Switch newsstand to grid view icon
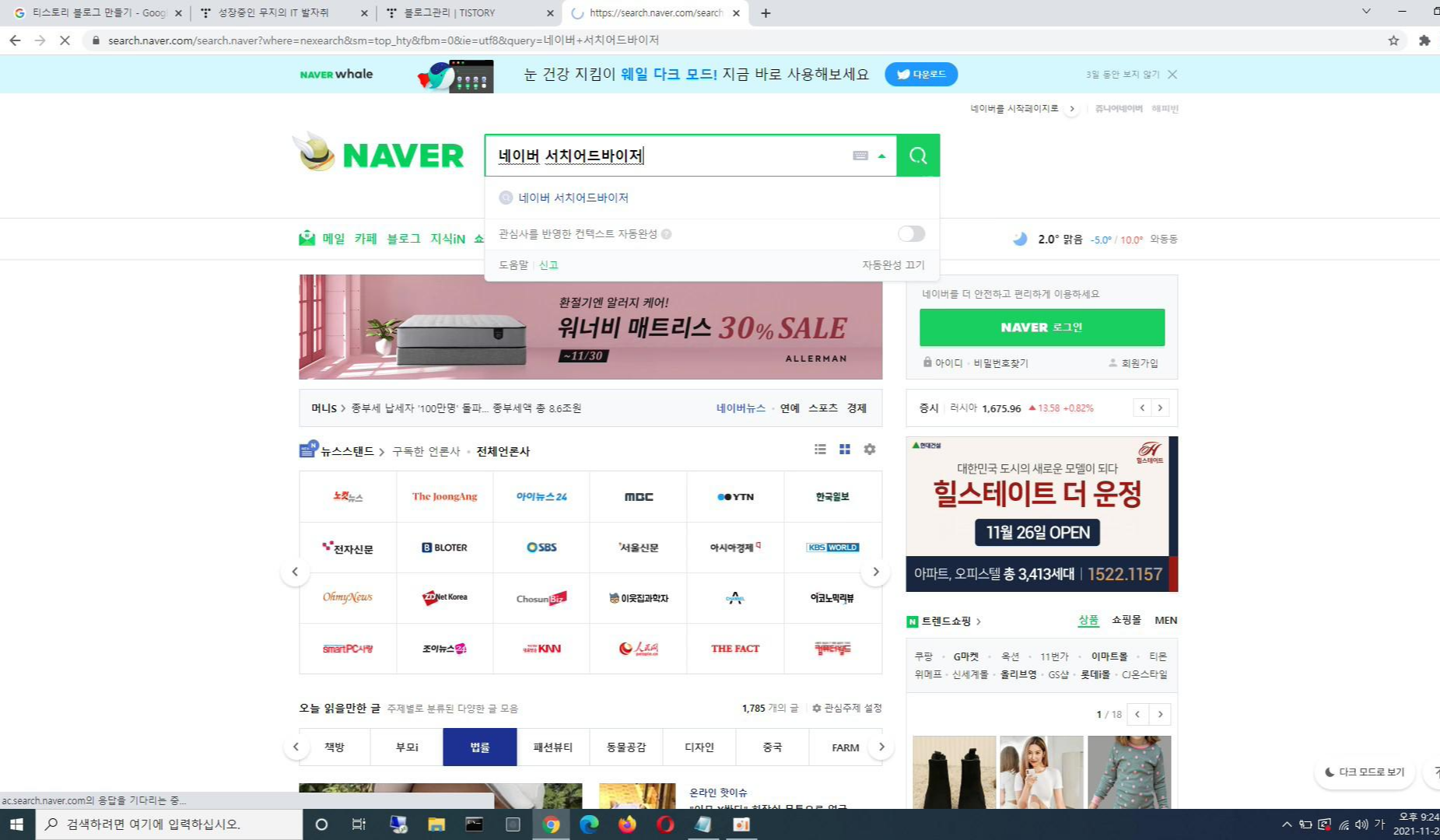 845,450
